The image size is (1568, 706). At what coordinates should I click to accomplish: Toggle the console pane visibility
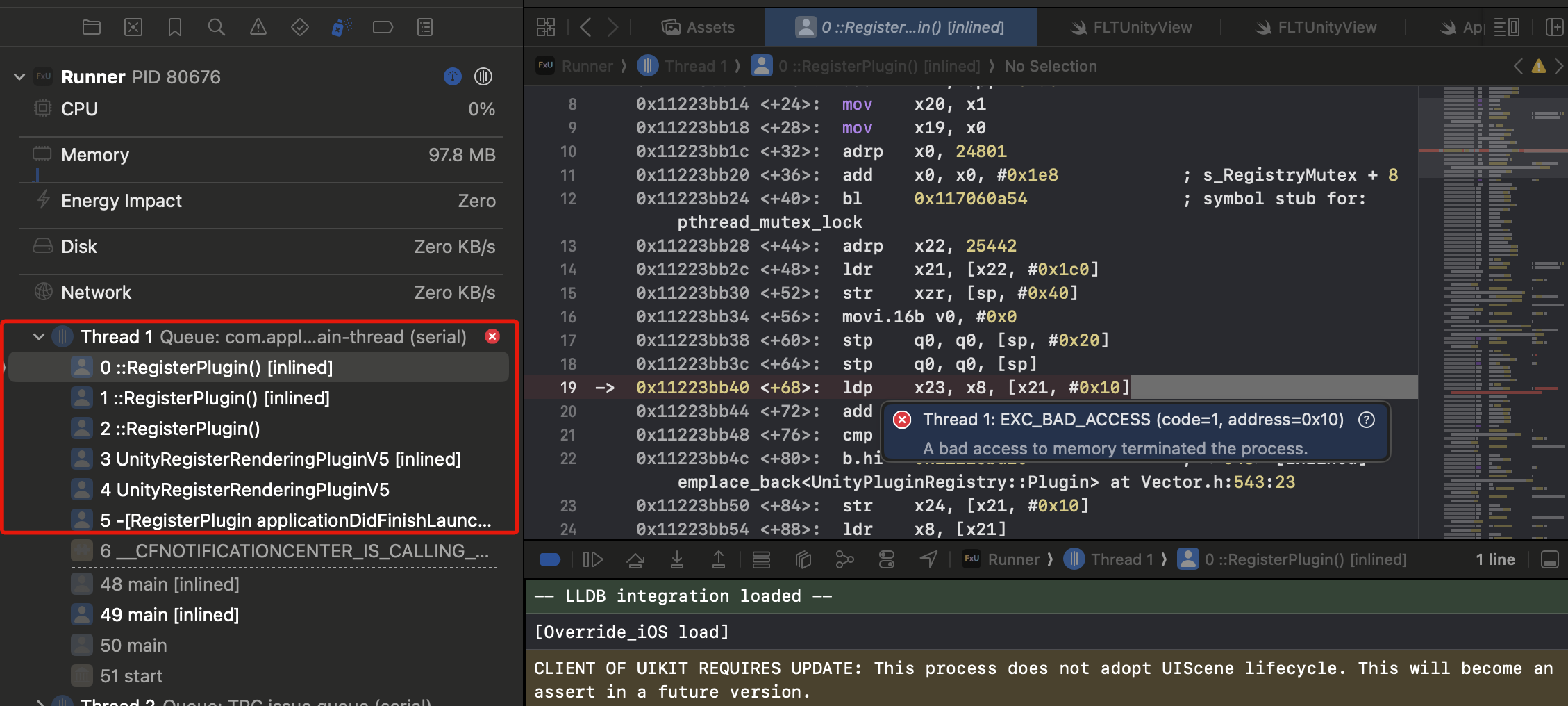click(x=1550, y=559)
